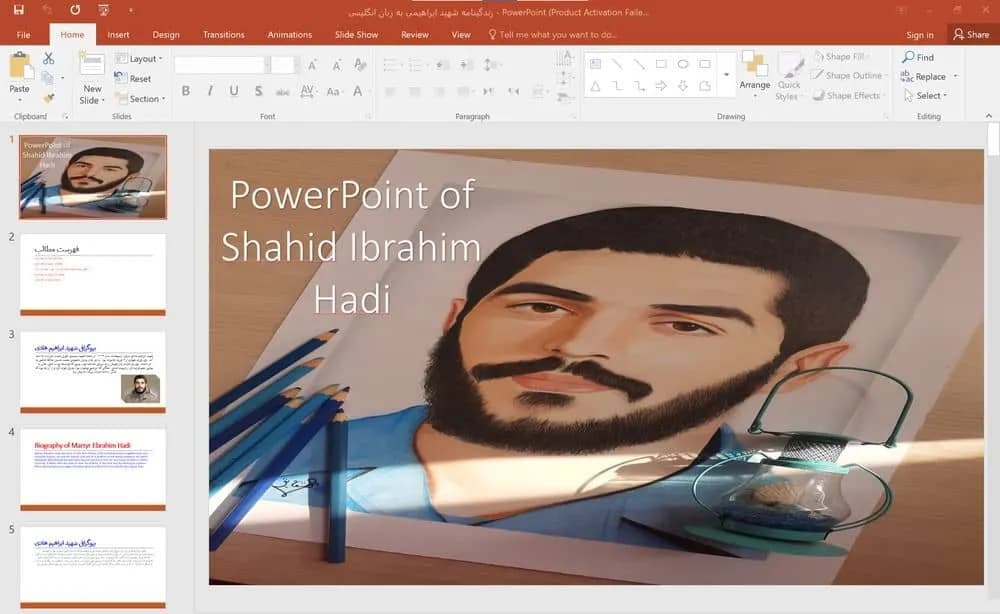Pick the triangle shape in the shapes gallery

[x=595, y=86]
